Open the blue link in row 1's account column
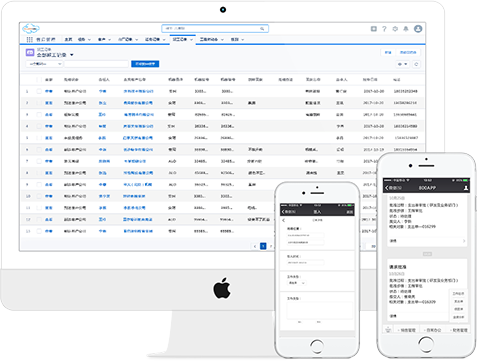 tap(138, 91)
